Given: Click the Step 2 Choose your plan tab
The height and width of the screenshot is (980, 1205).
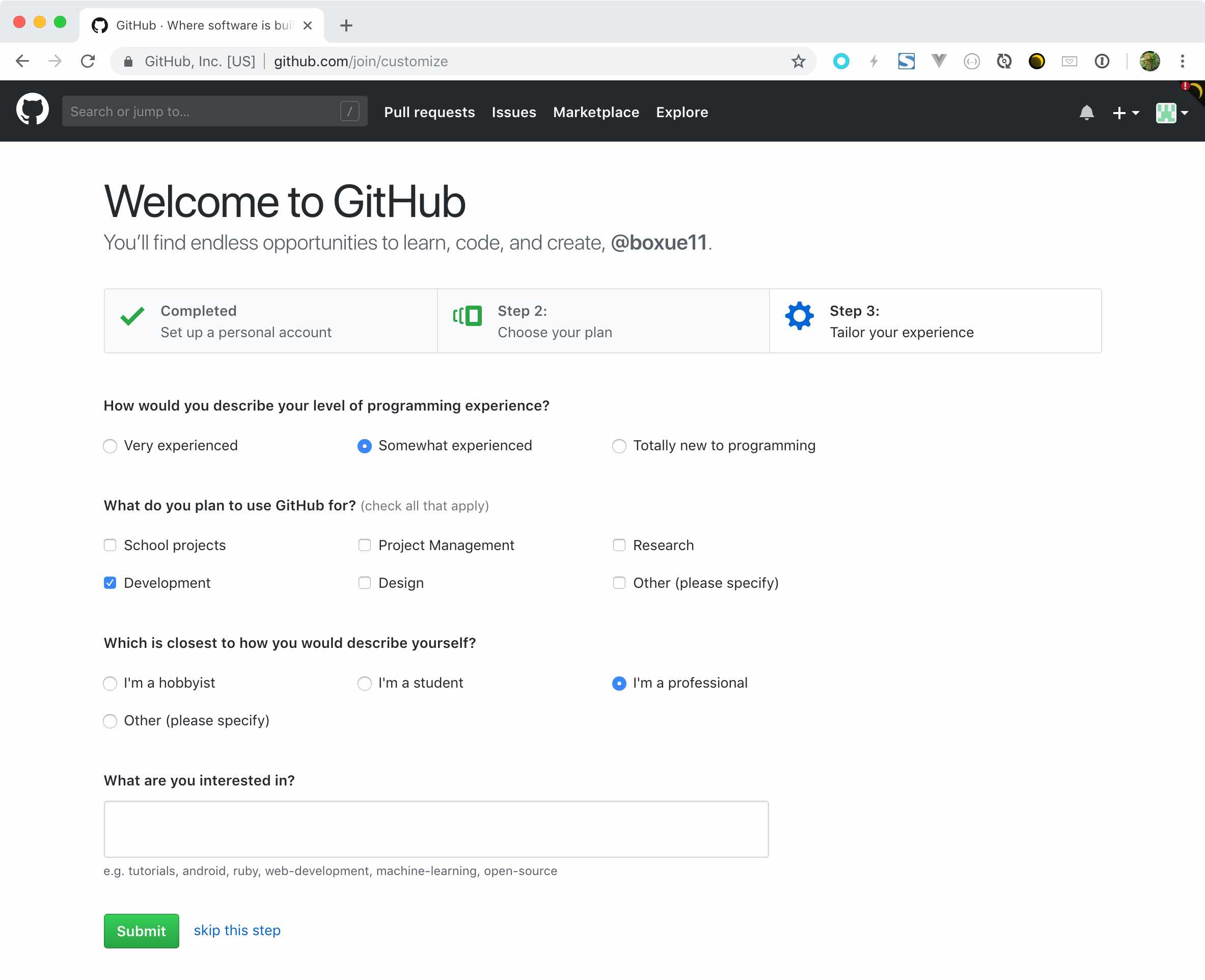Looking at the screenshot, I should [603, 321].
